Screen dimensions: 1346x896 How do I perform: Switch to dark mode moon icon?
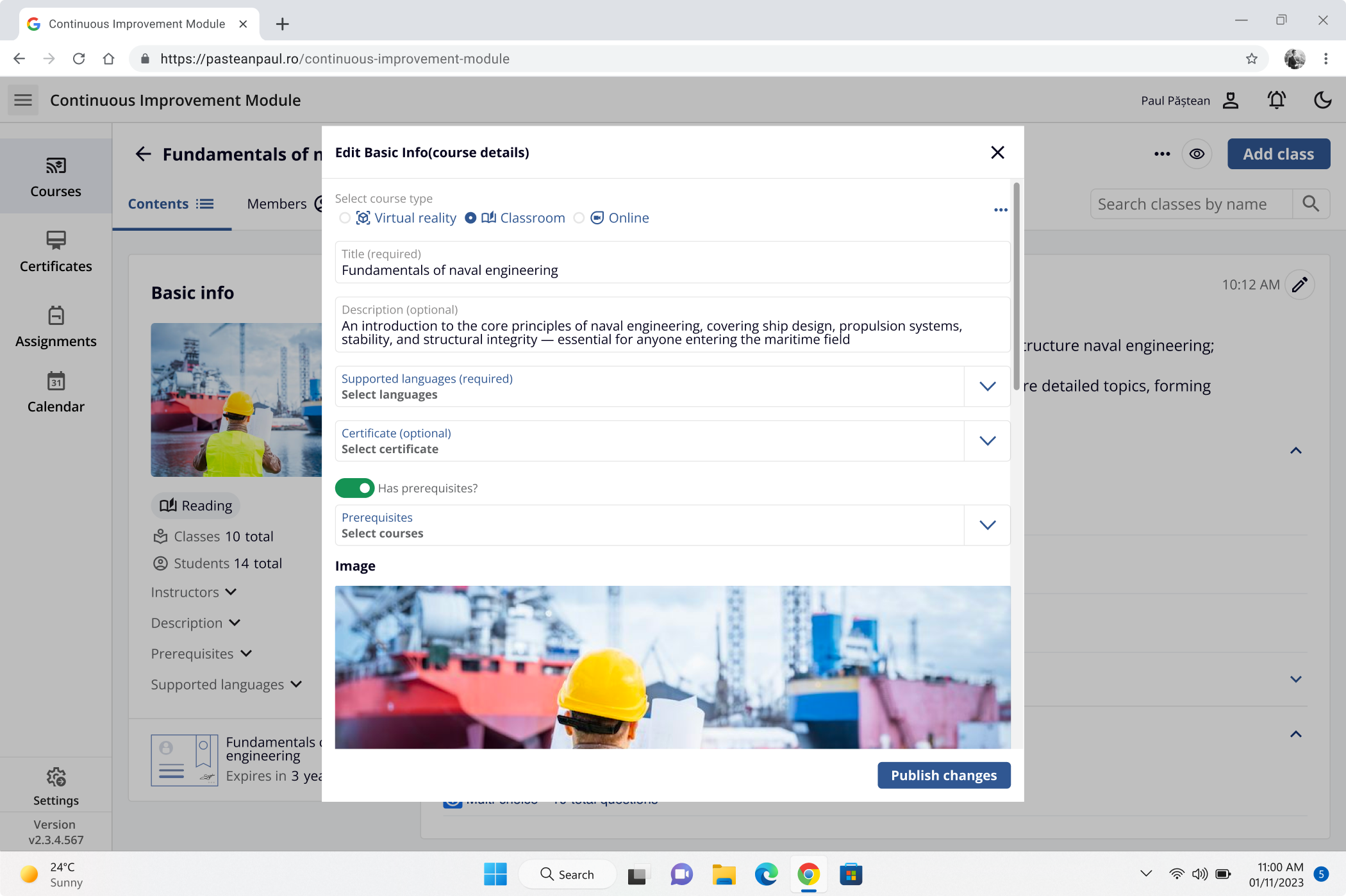coord(1322,100)
